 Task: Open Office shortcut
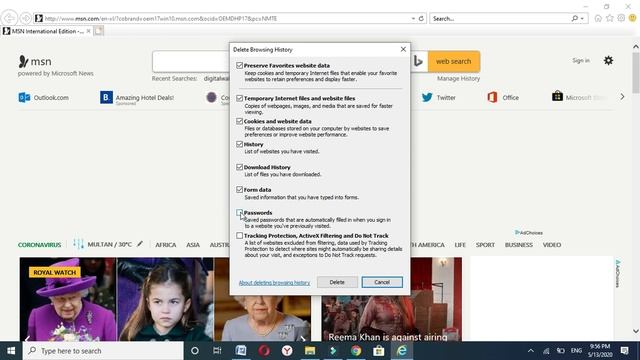tap(503, 98)
